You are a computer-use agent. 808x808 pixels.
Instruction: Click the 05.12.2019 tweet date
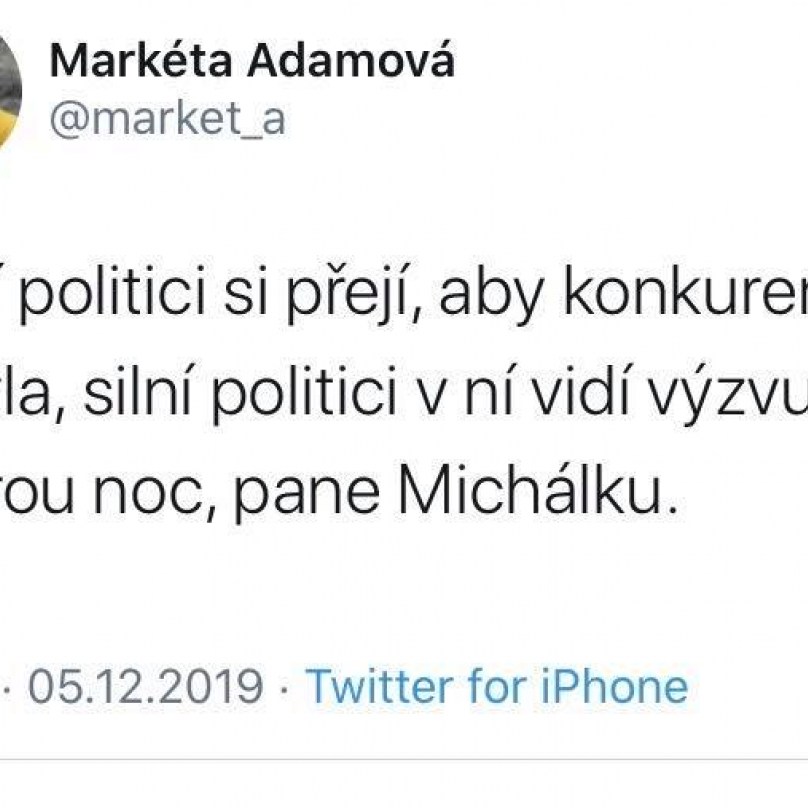146,686
